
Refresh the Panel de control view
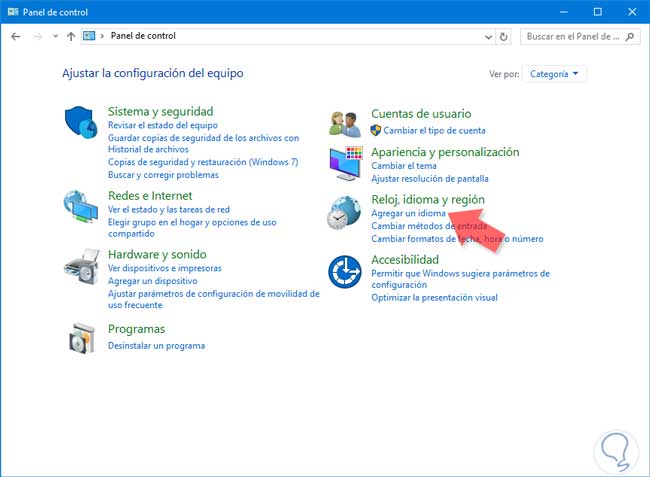coord(504,36)
